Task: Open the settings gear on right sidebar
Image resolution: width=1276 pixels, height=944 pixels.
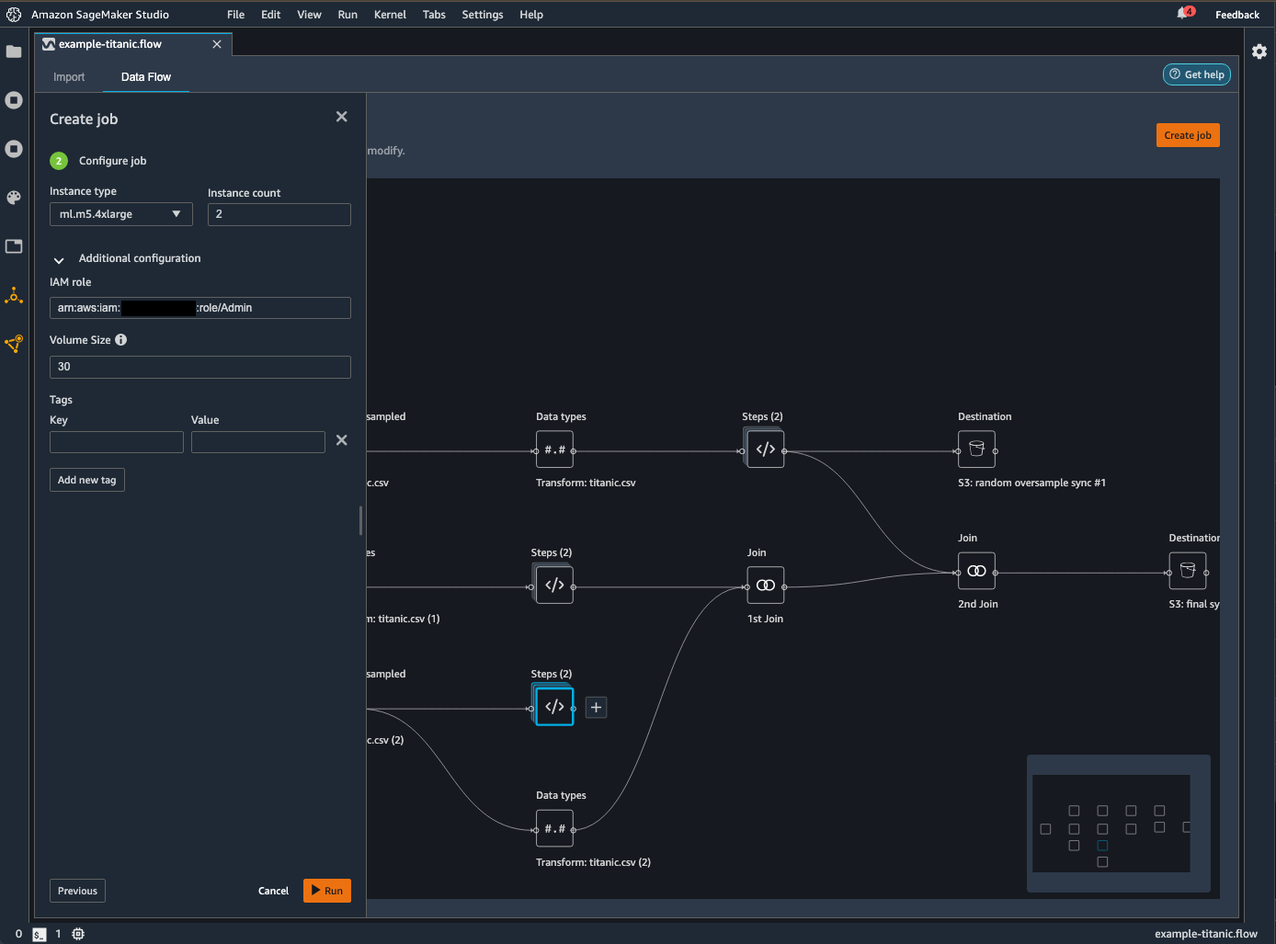Action: pyautogui.click(x=1259, y=52)
